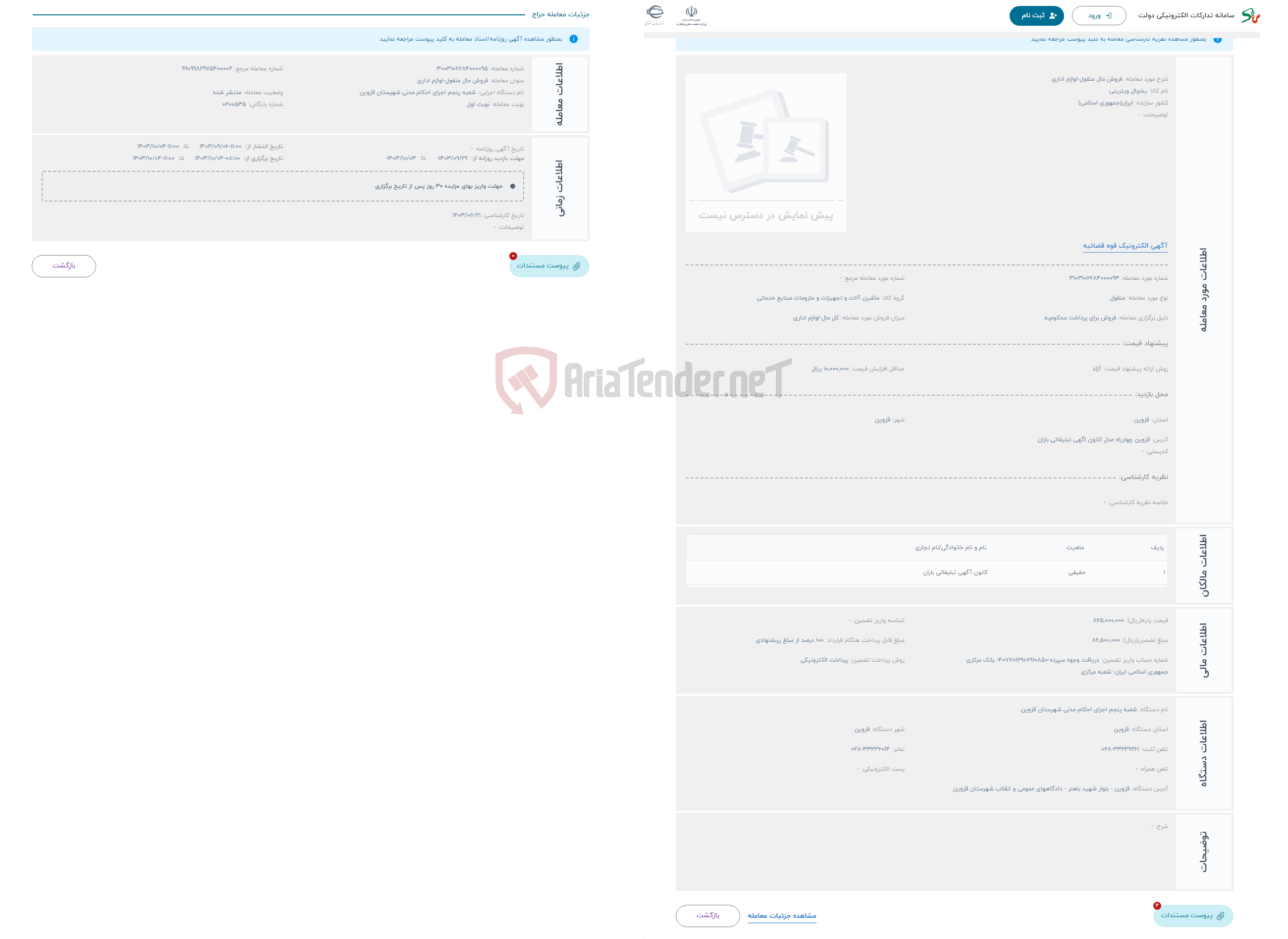Click the ثبت نام registration button icon
Image resolution: width=1288 pixels, height=939 pixels.
(x=1035, y=15)
